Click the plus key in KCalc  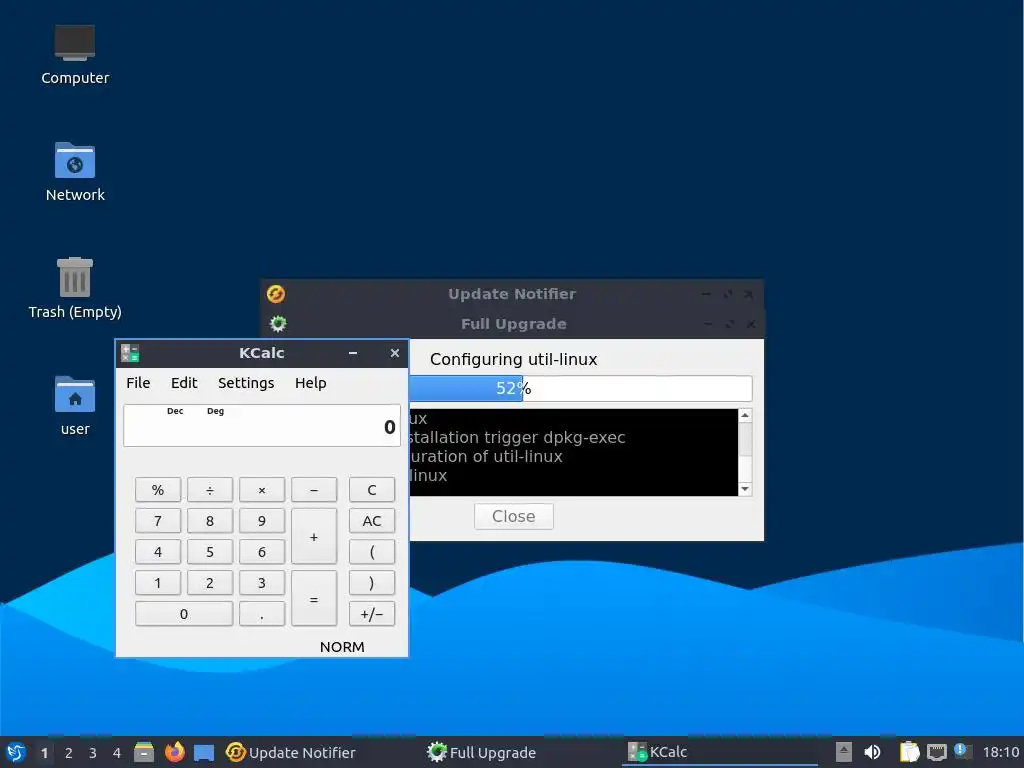[313, 536]
